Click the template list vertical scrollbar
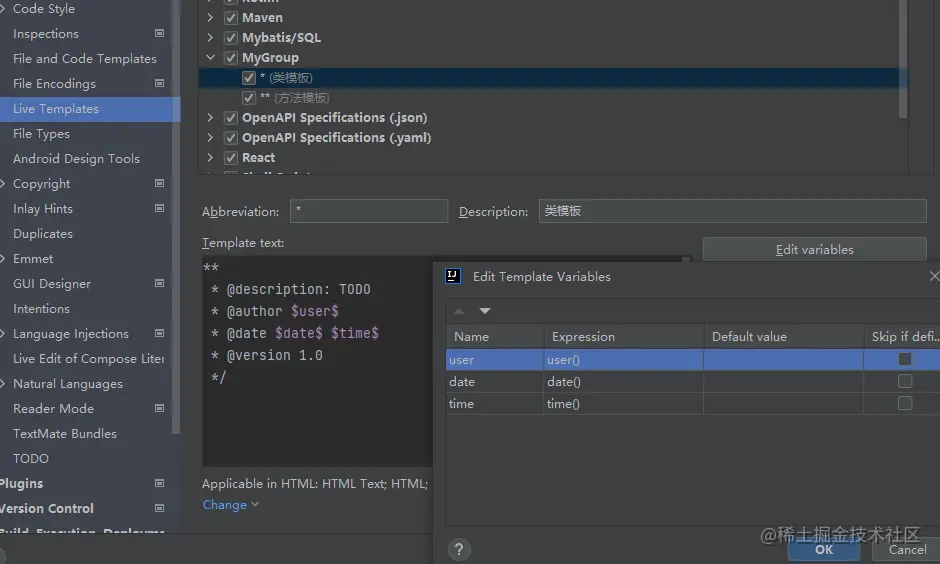Viewport: 940px width, 564px height. click(x=903, y=59)
